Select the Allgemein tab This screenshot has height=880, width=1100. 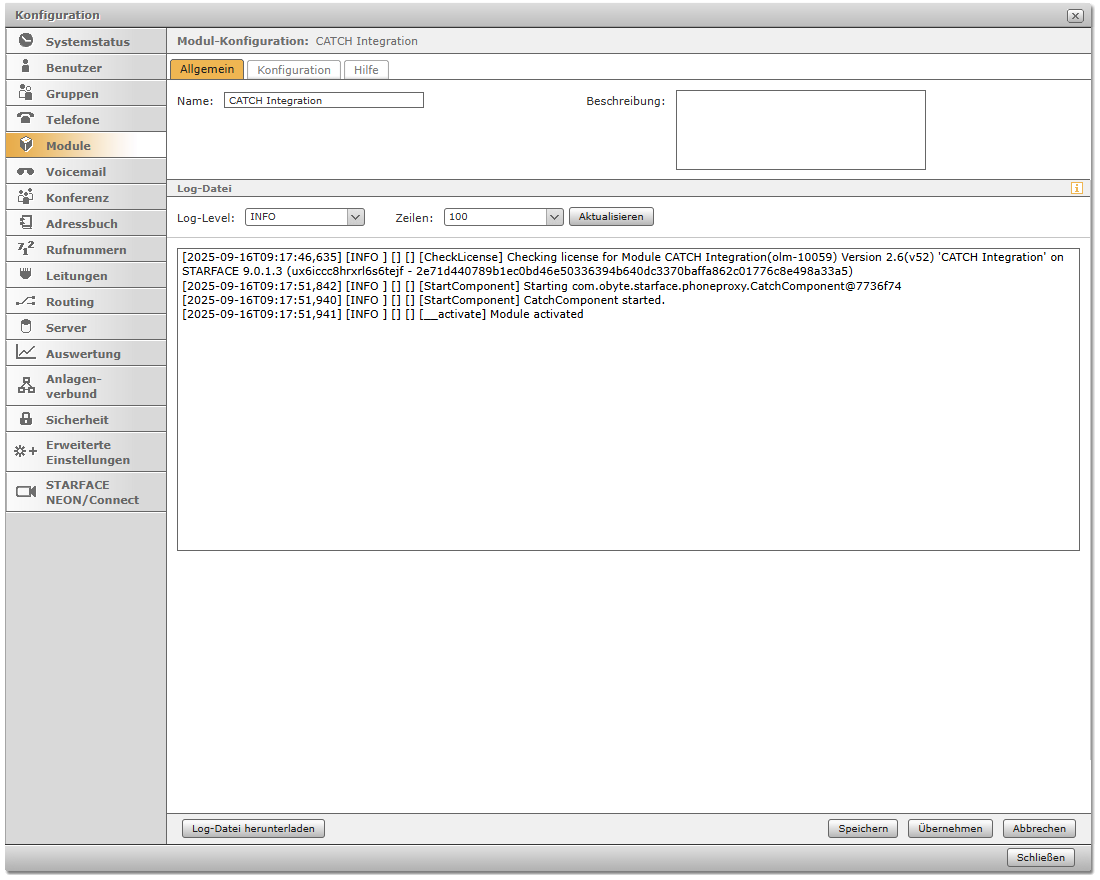click(x=207, y=70)
